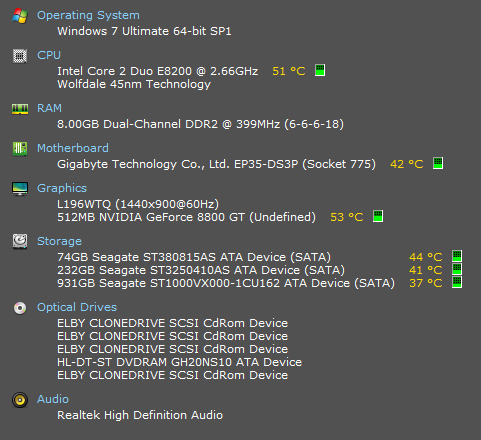This screenshot has width=481, height=440.
Task: Open the CPU section heading
Action: click(49, 55)
